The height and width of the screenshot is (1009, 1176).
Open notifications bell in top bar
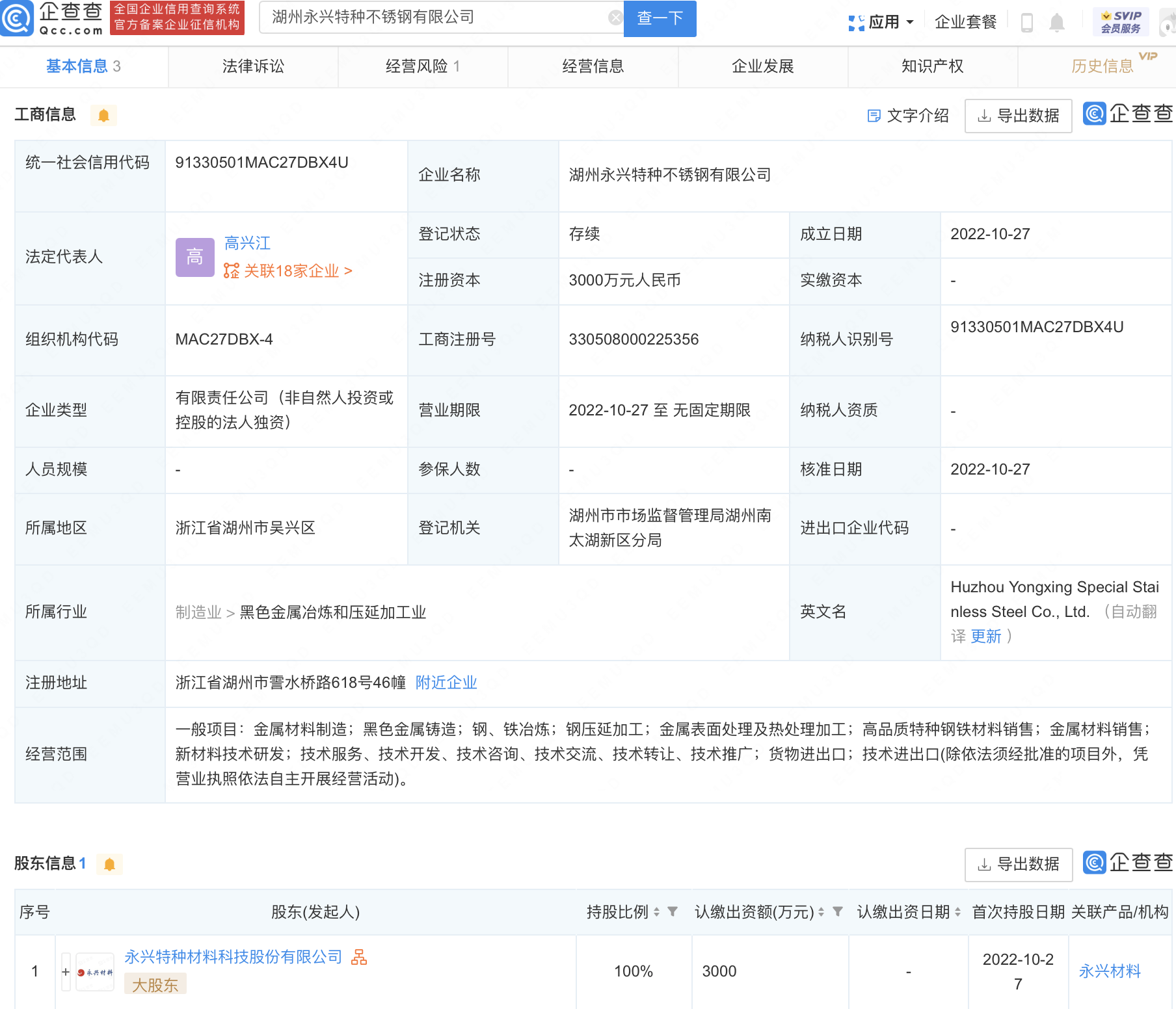coord(1057,23)
